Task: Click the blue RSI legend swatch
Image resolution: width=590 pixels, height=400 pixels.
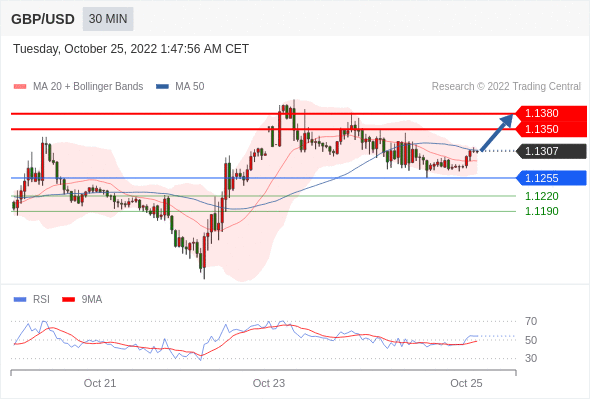Action: point(20,300)
